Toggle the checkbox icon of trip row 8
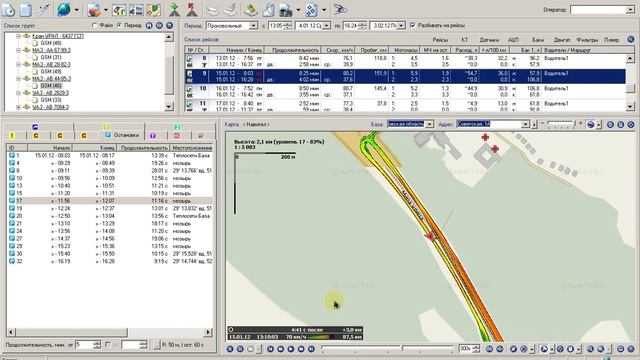Viewport: 640px width, 360px height. click(190, 58)
